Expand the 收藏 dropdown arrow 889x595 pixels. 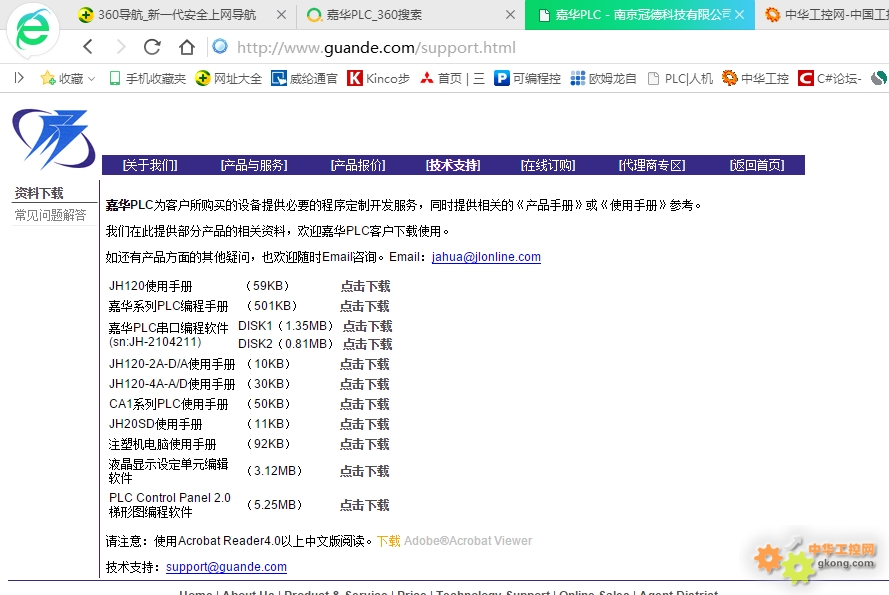(x=91, y=79)
